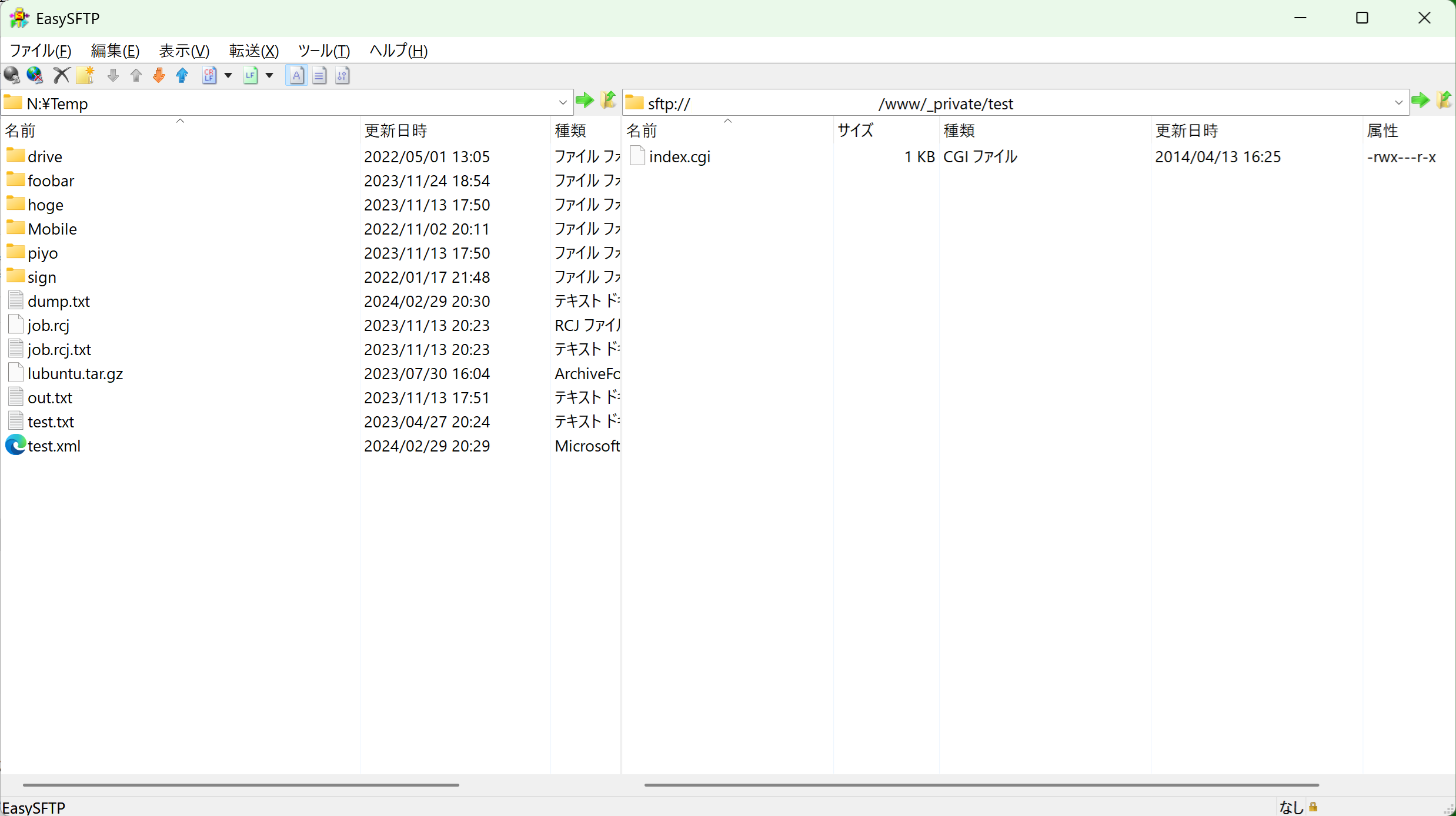
Task: Open the 編集(E) menu
Action: point(115,51)
